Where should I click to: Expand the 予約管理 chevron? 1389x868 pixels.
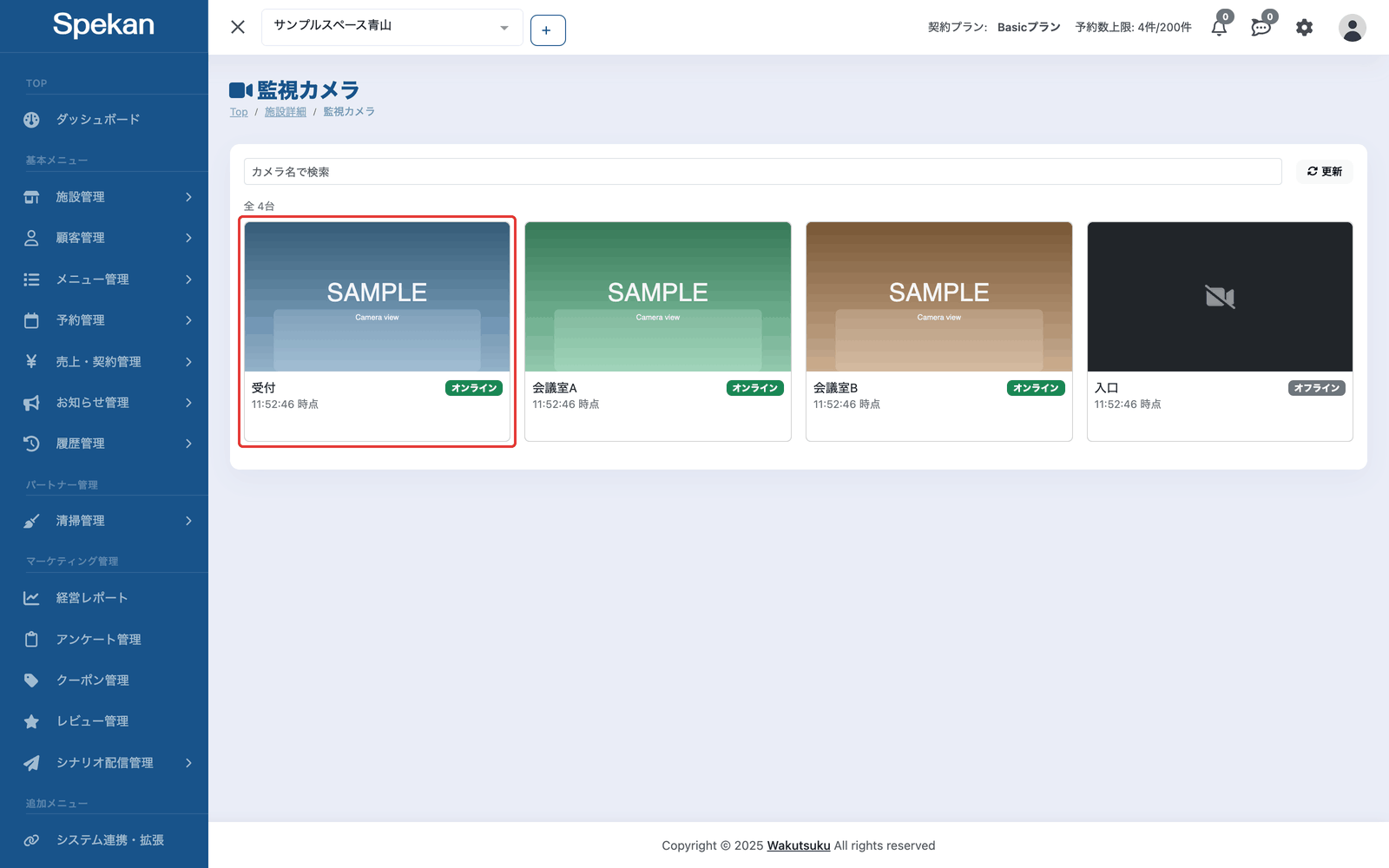(188, 320)
